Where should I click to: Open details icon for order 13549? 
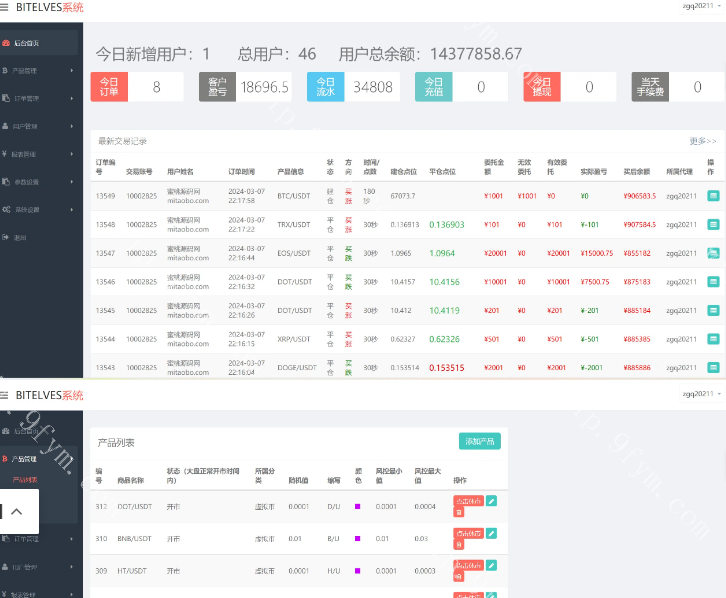click(713, 196)
